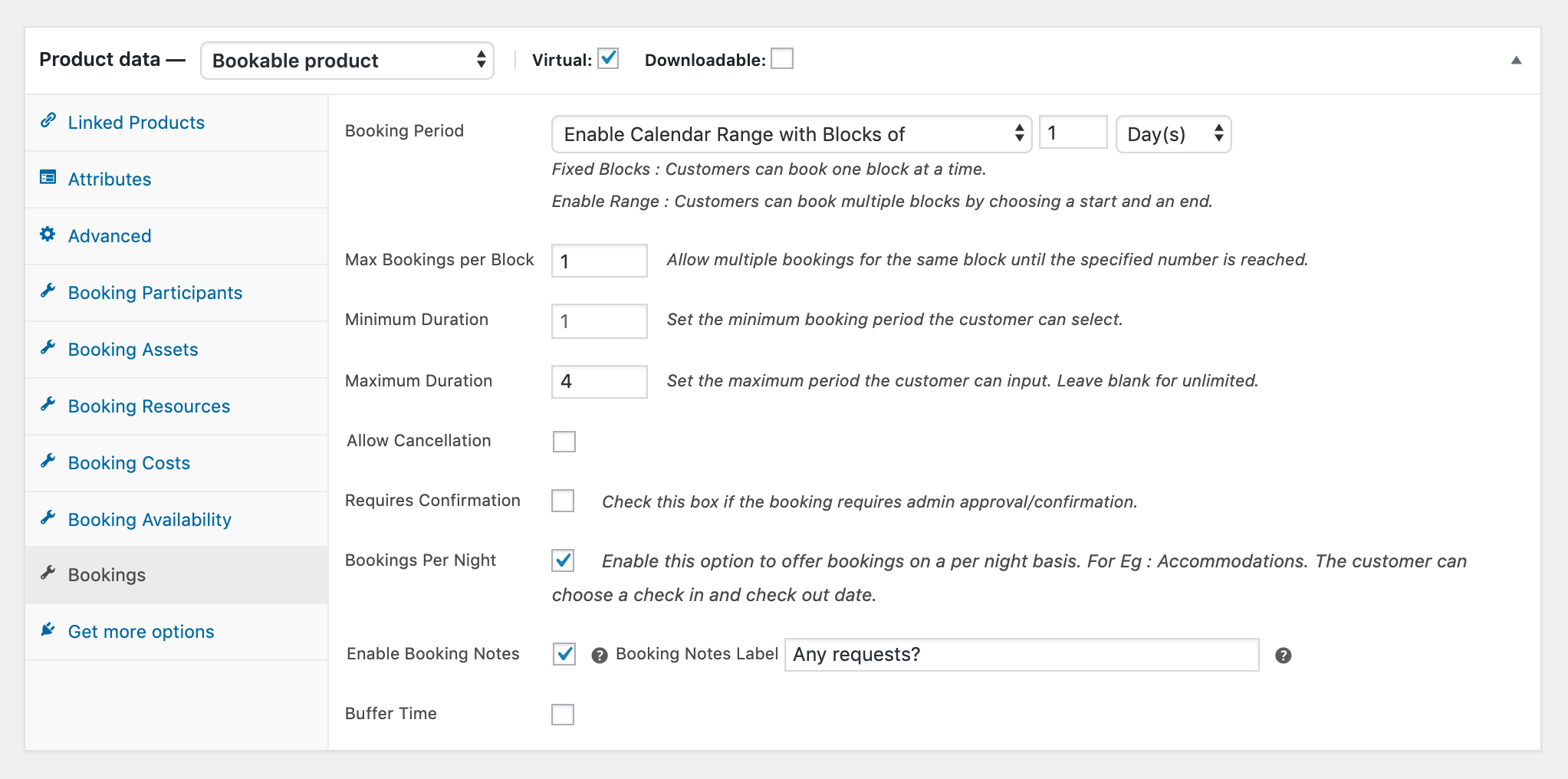Image resolution: width=1568 pixels, height=779 pixels.
Task: Check the Requires Confirmation box
Action: point(563,501)
